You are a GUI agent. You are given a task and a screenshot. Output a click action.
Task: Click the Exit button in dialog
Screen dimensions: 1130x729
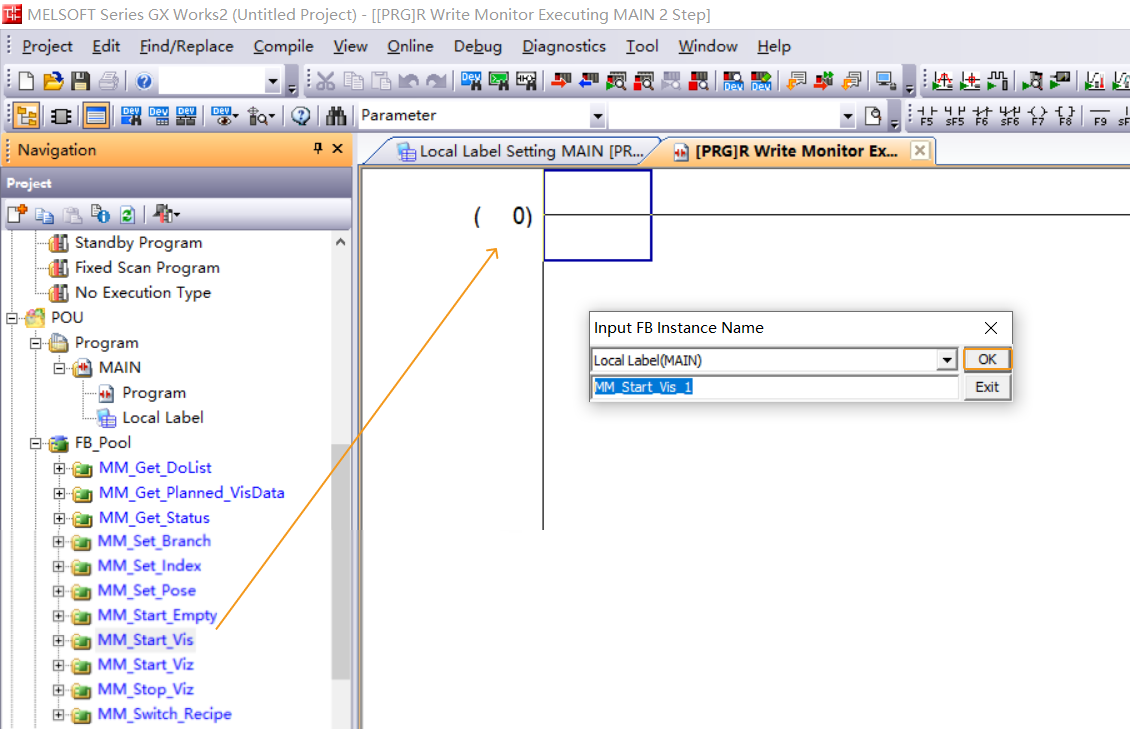(x=987, y=387)
